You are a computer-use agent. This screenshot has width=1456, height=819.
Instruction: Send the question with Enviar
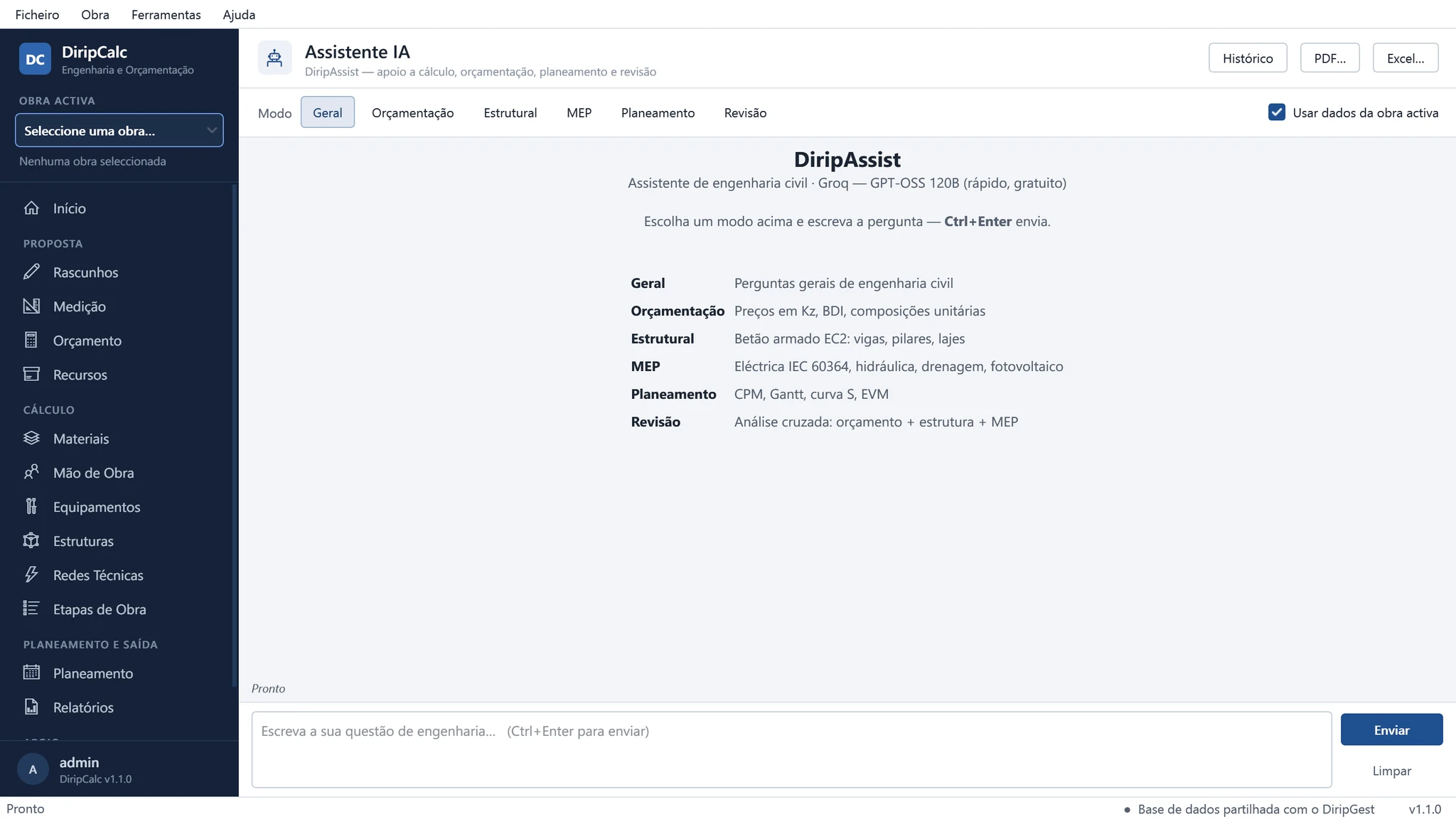click(1391, 730)
